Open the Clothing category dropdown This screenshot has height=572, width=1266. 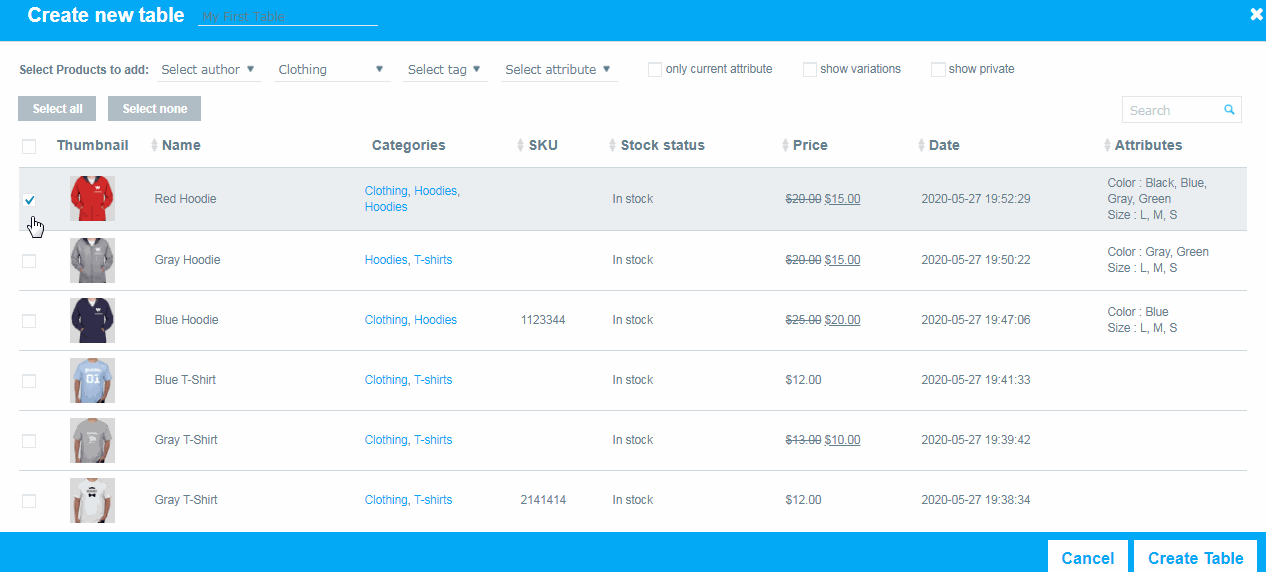tap(332, 70)
